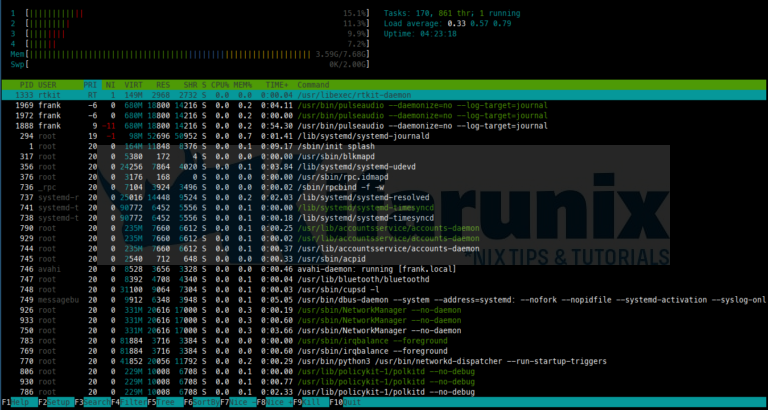Click the F9 Kill button

coord(311,402)
